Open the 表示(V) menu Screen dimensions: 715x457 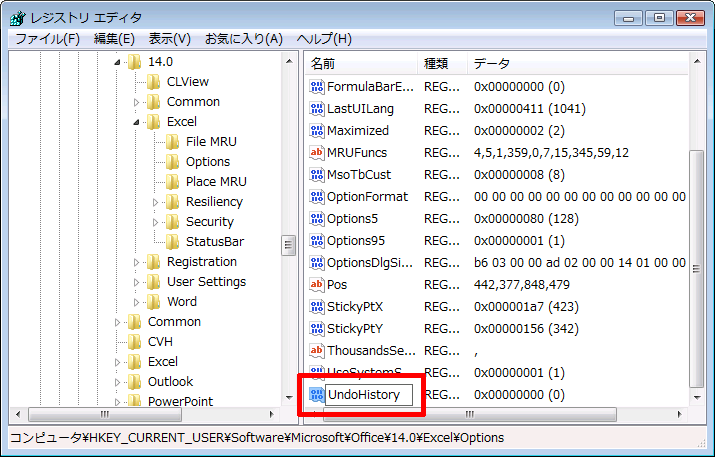(x=170, y=39)
